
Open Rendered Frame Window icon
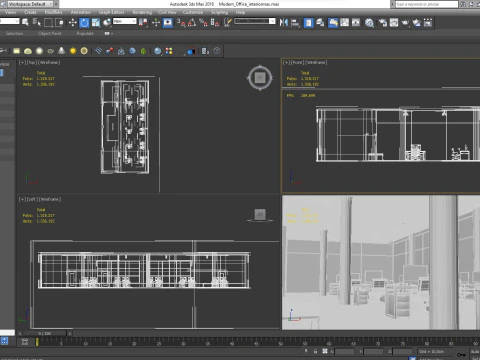[x=394, y=22]
